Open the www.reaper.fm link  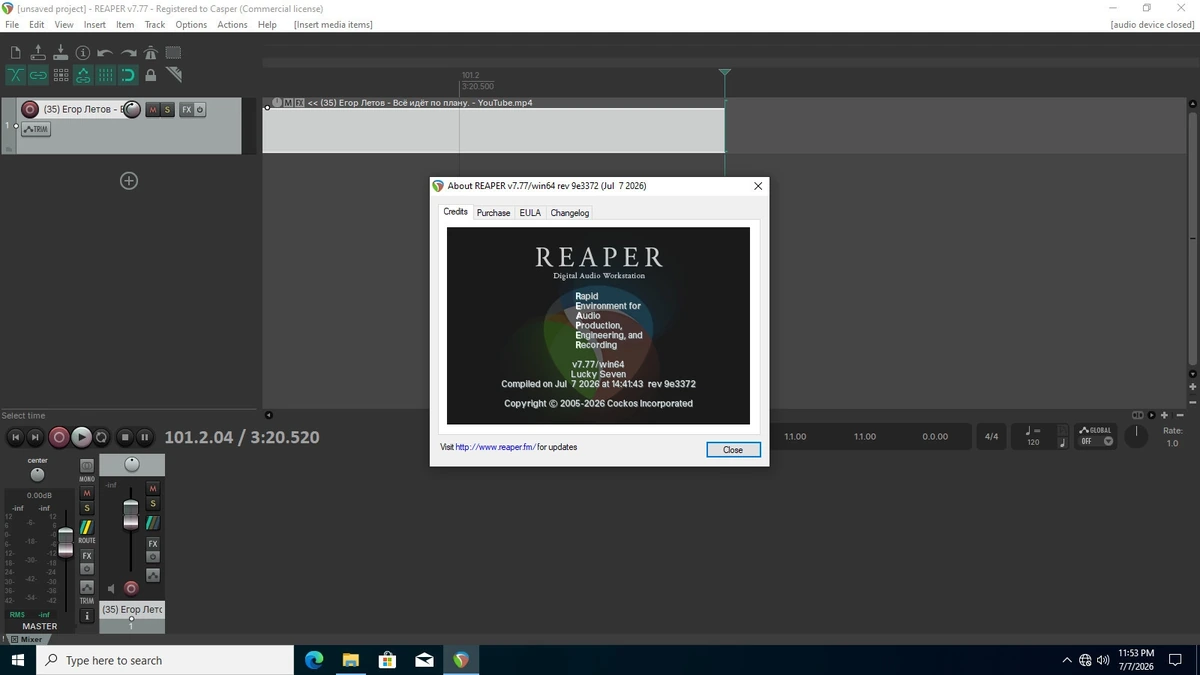click(x=496, y=447)
